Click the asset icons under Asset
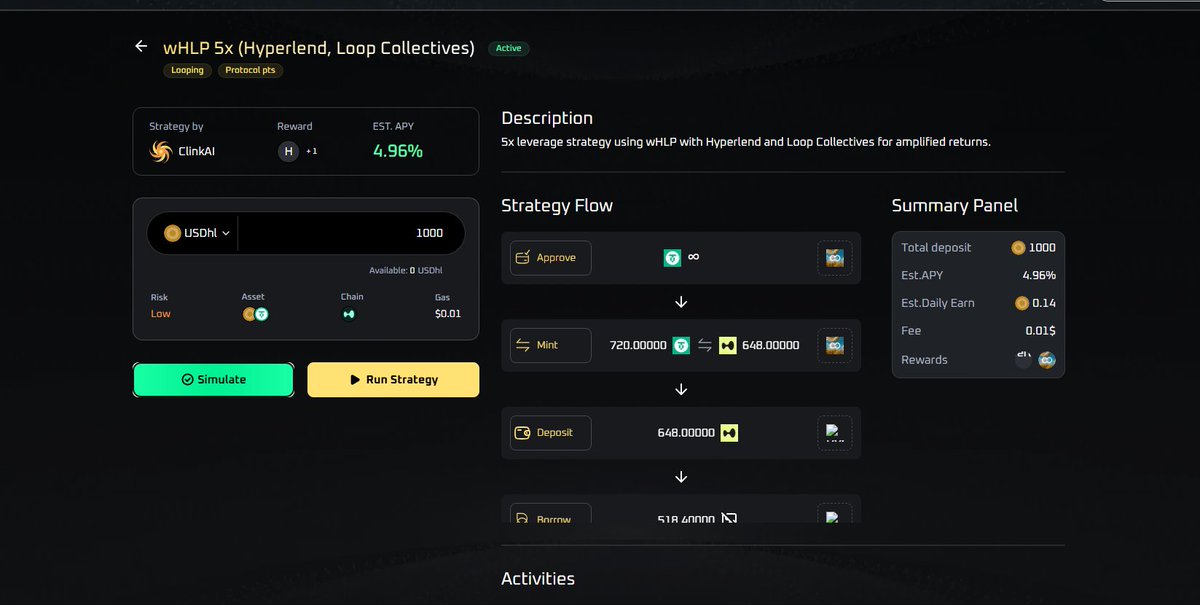Screen dimensions: 1200x605 tap(256, 314)
